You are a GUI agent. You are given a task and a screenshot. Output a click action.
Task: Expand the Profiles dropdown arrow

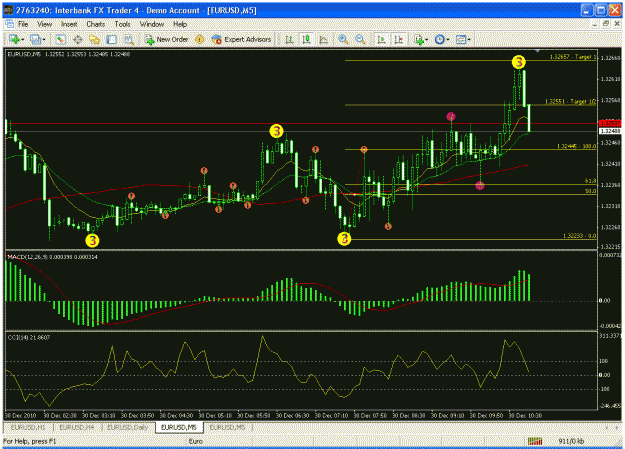[x=44, y=39]
